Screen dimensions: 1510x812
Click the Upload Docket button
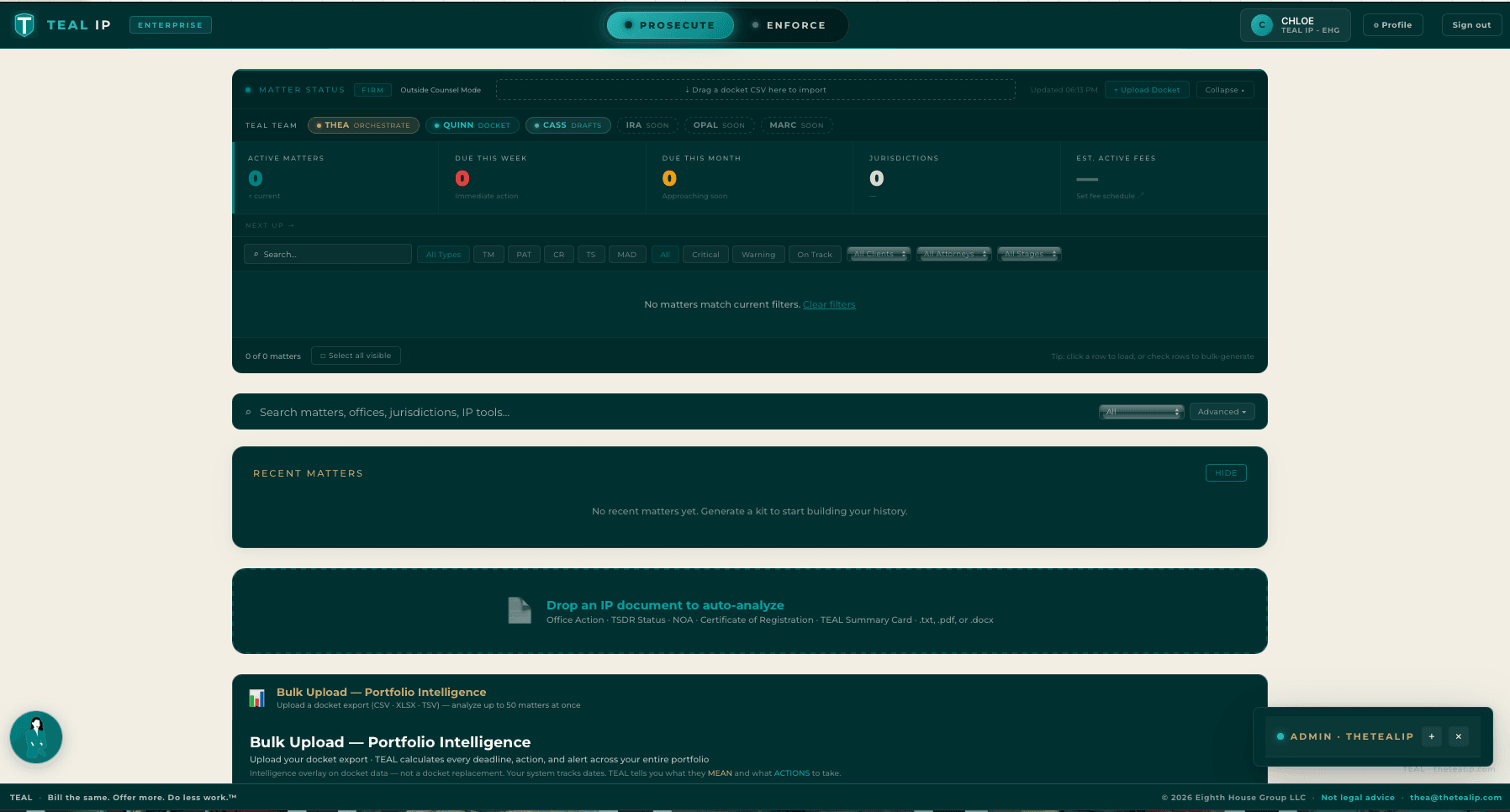tap(1147, 90)
